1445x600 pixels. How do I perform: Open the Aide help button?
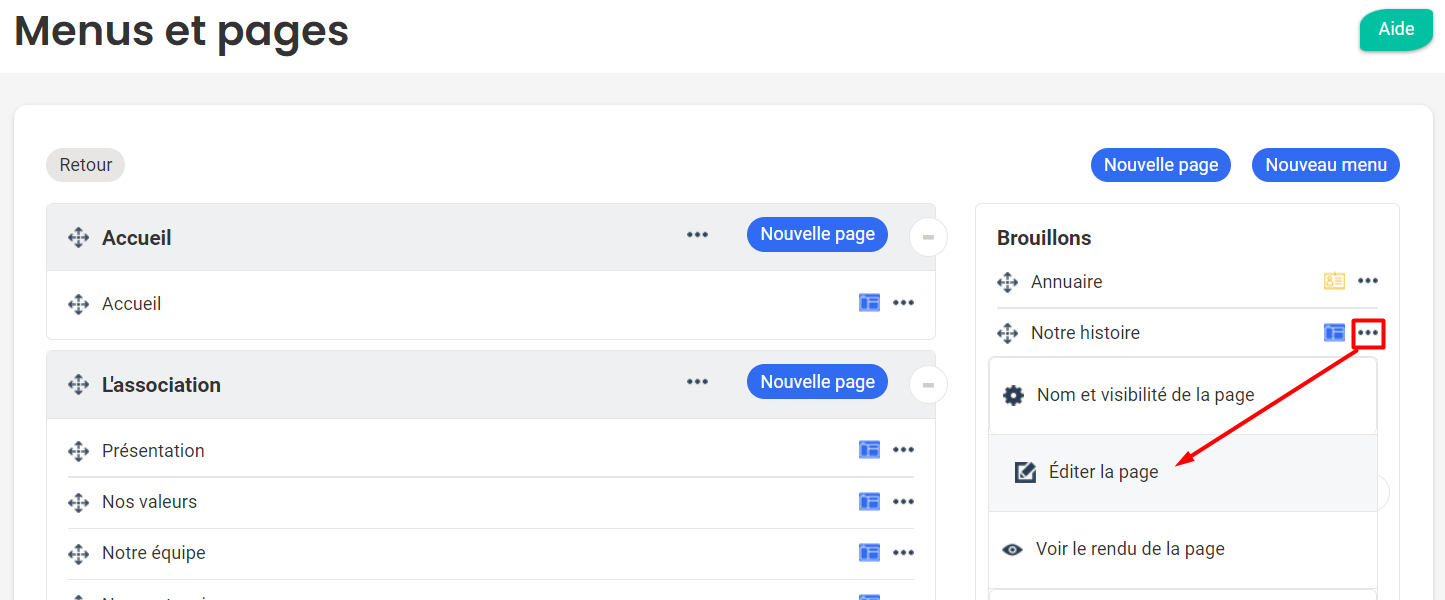(x=1395, y=29)
